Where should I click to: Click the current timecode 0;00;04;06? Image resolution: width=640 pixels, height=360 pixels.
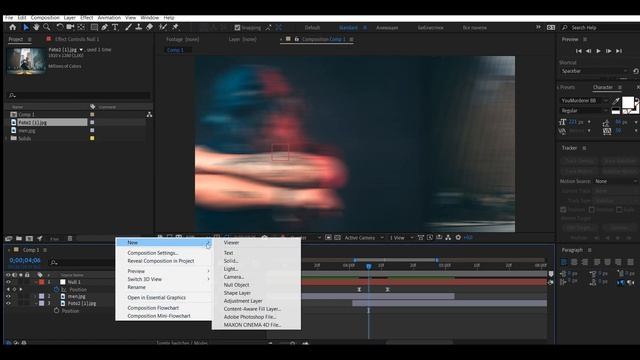pyautogui.click(x=25, y=260)
